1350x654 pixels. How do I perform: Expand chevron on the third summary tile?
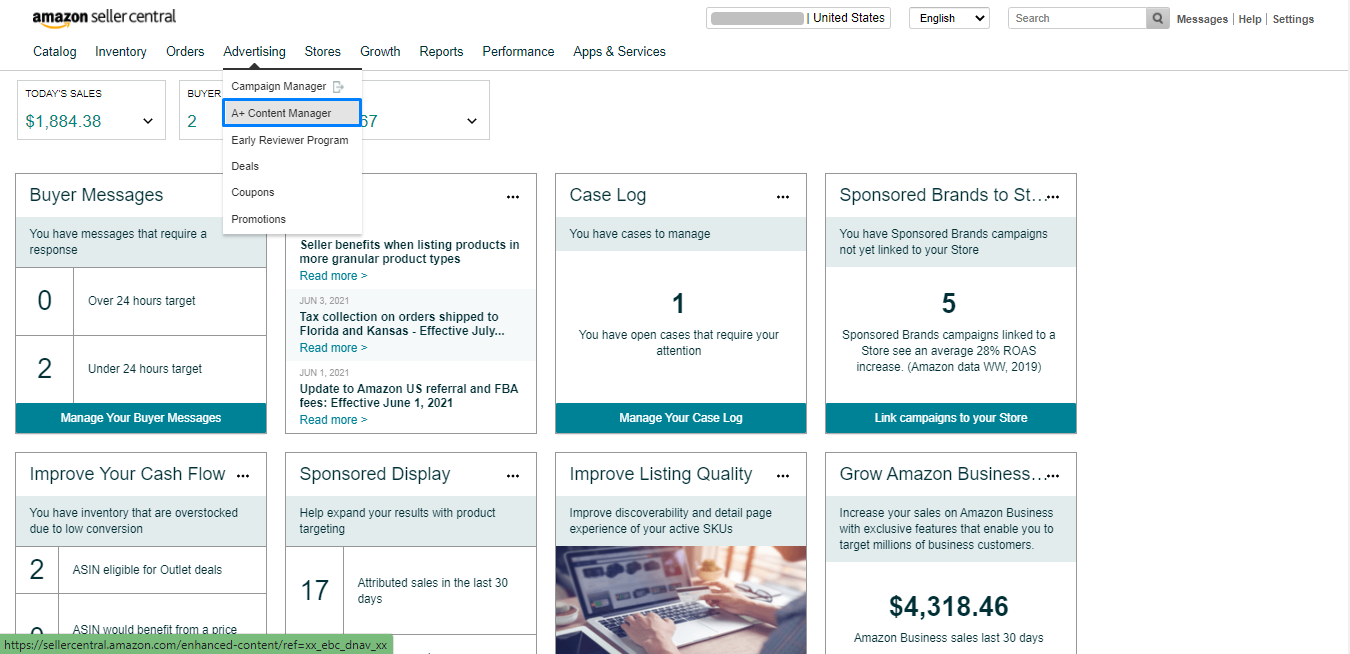coord(472,121)
